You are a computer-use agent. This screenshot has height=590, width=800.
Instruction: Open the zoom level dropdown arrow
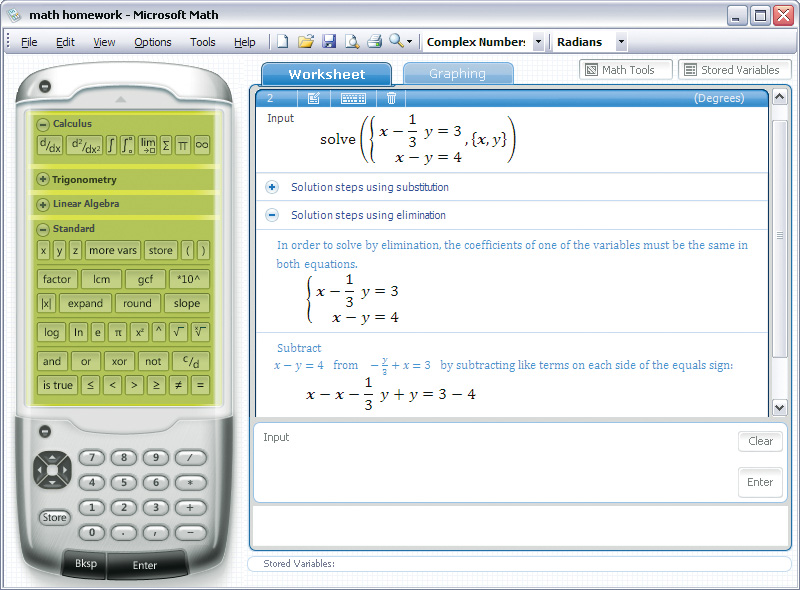coord(409,42)
